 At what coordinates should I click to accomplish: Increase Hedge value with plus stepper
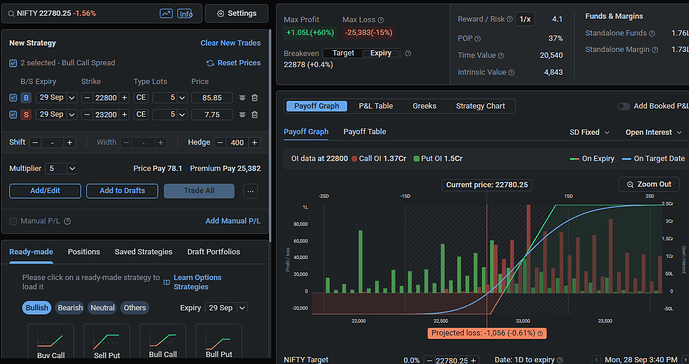point(254,142)
